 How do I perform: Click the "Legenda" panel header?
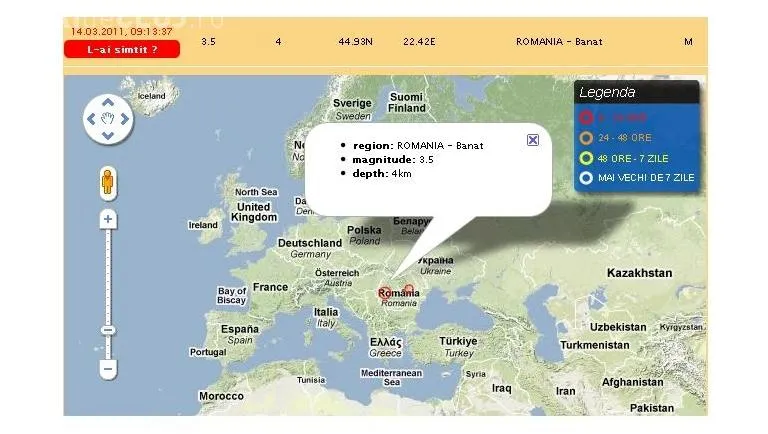coord(608,92)
